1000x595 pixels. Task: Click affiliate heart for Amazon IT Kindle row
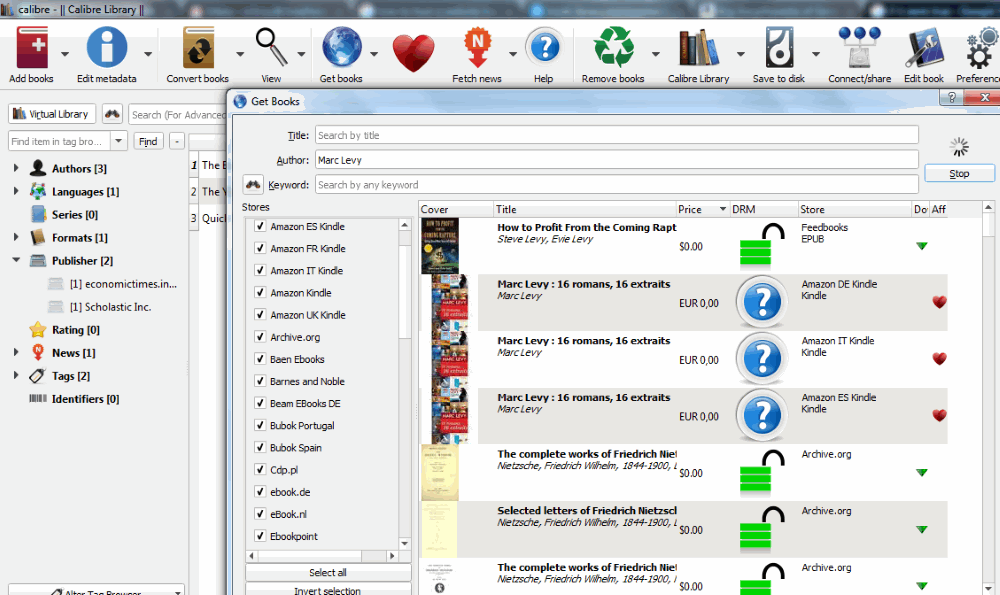pyautogui.click(x=939, y=358)
